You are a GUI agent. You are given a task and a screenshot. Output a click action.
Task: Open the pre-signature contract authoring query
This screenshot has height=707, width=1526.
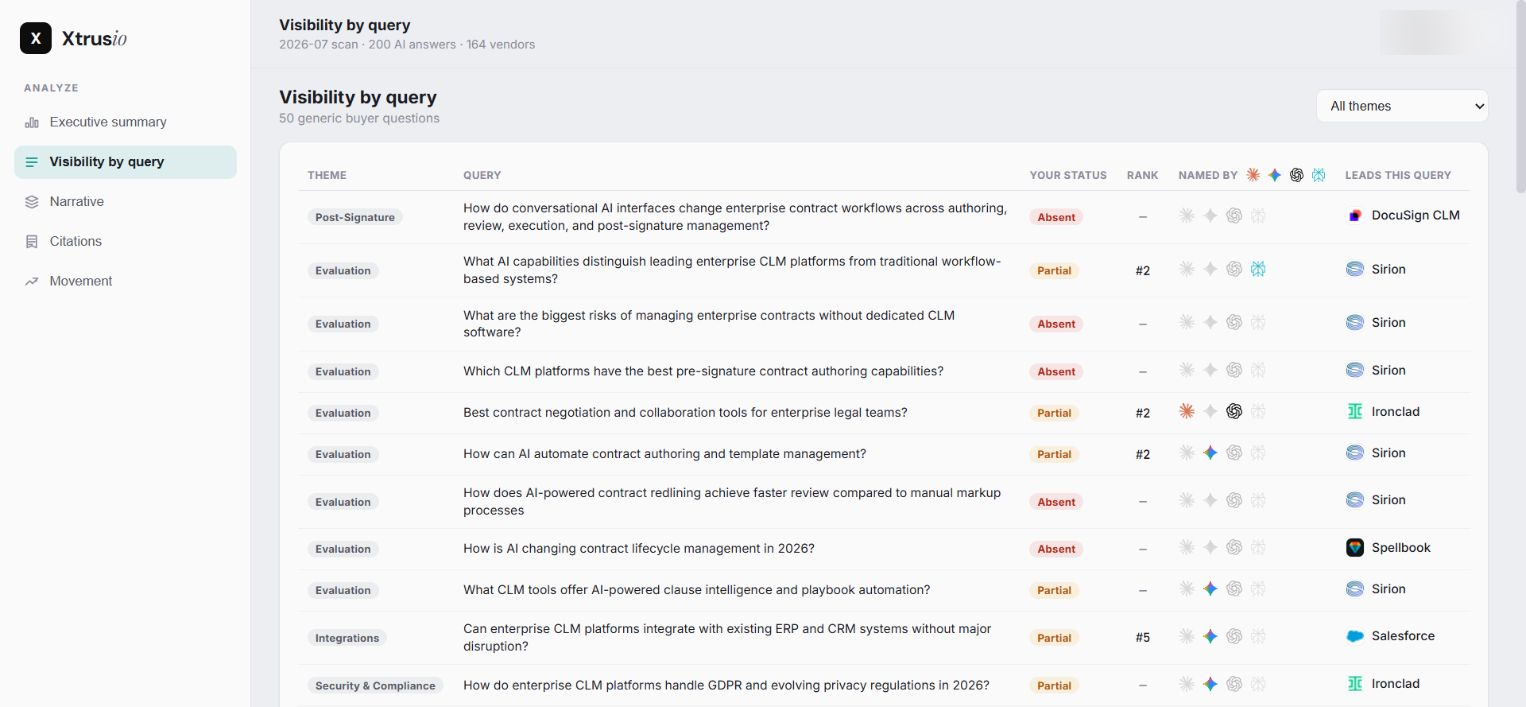703,371
